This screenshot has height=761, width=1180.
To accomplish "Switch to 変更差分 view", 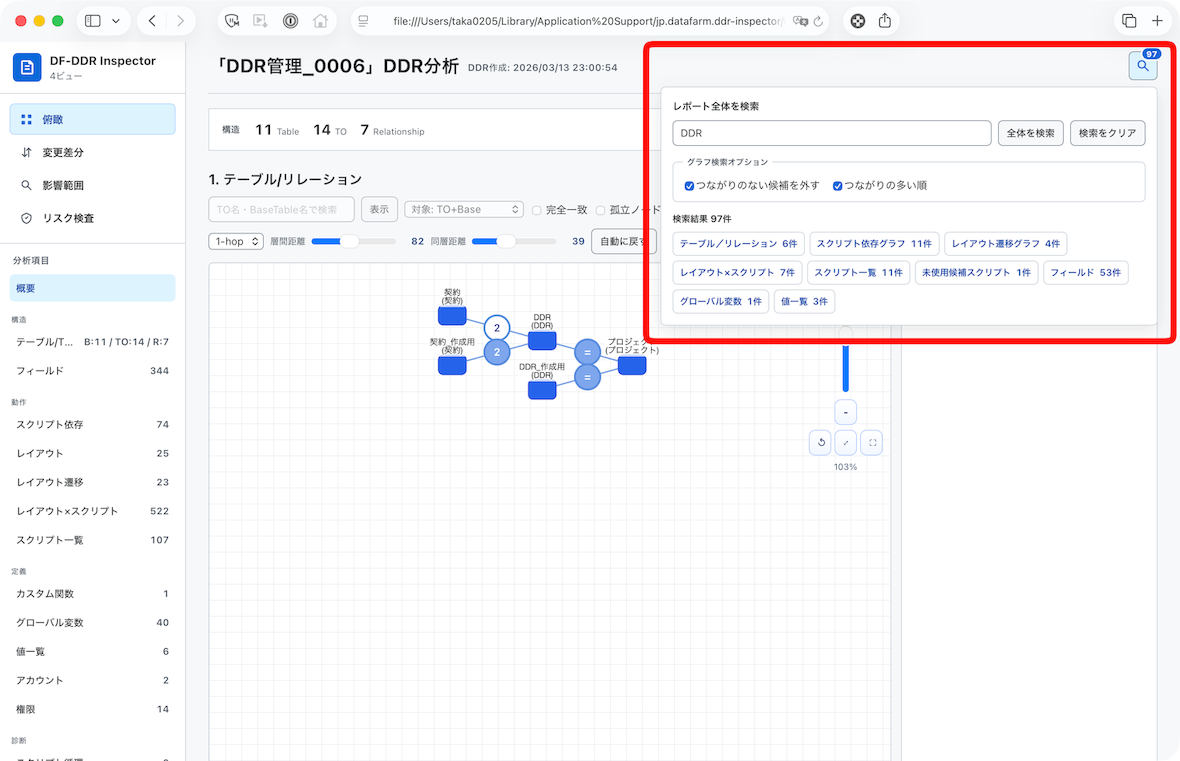I will (x=93, y=152).
